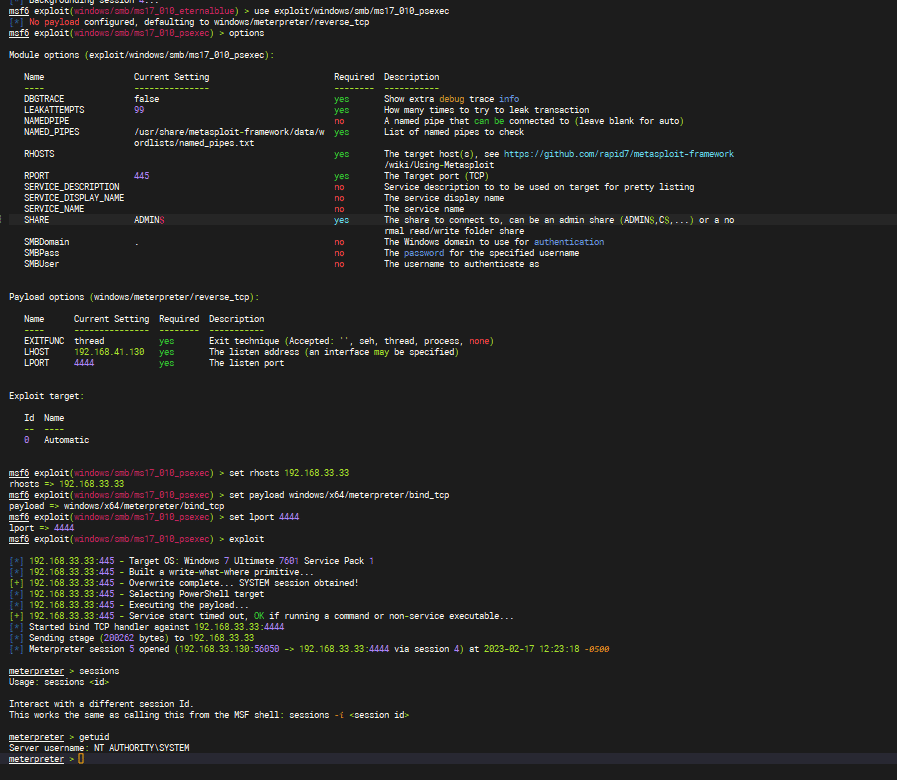Click 'Server username: NT AUTHORITY\SYSTEM' line
897x780 pixels.
(x=99, y=748)
